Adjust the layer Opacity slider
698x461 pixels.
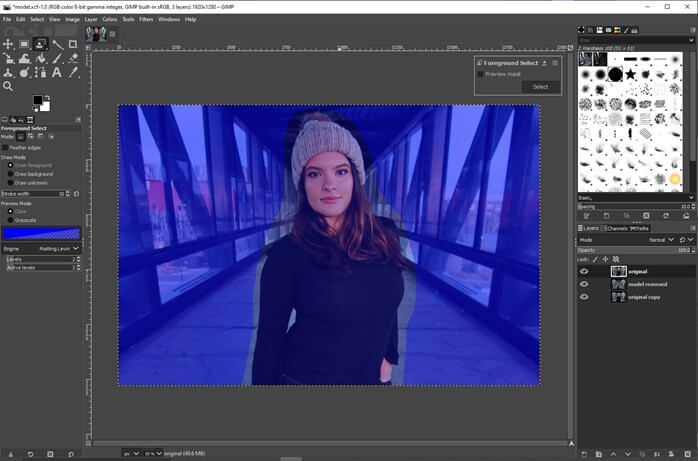click(636, 250)
